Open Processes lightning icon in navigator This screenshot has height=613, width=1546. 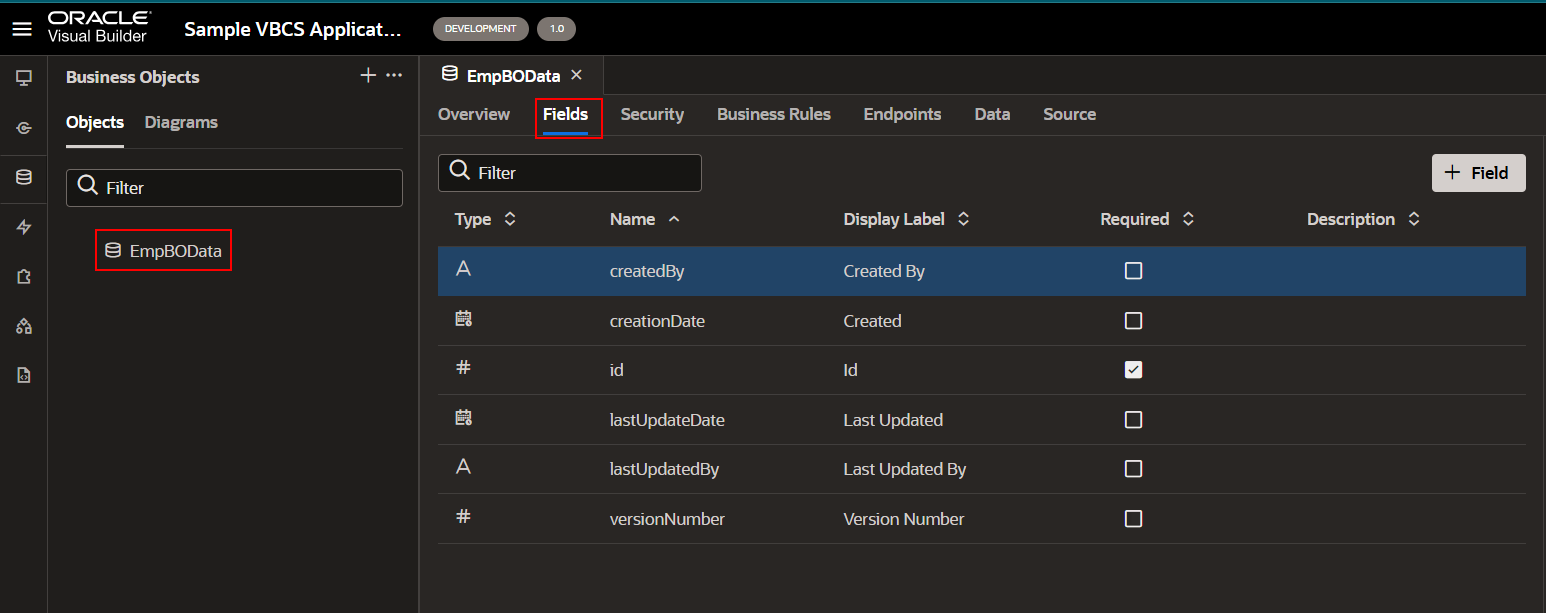coord(24,228)
